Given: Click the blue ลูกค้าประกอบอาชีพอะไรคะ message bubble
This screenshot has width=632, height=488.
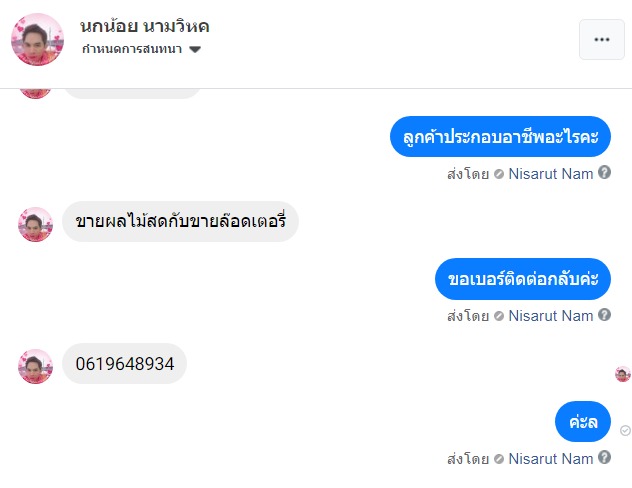Looking at the screenshot, I should [x=500, y=137].
